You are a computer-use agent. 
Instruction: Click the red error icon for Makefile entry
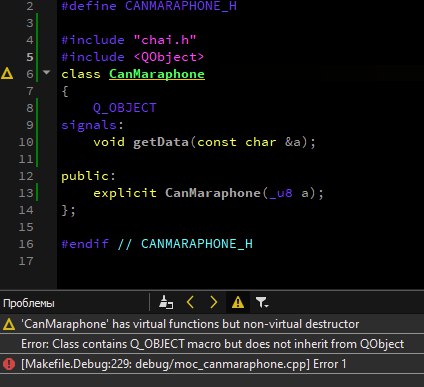coord(9,364)
